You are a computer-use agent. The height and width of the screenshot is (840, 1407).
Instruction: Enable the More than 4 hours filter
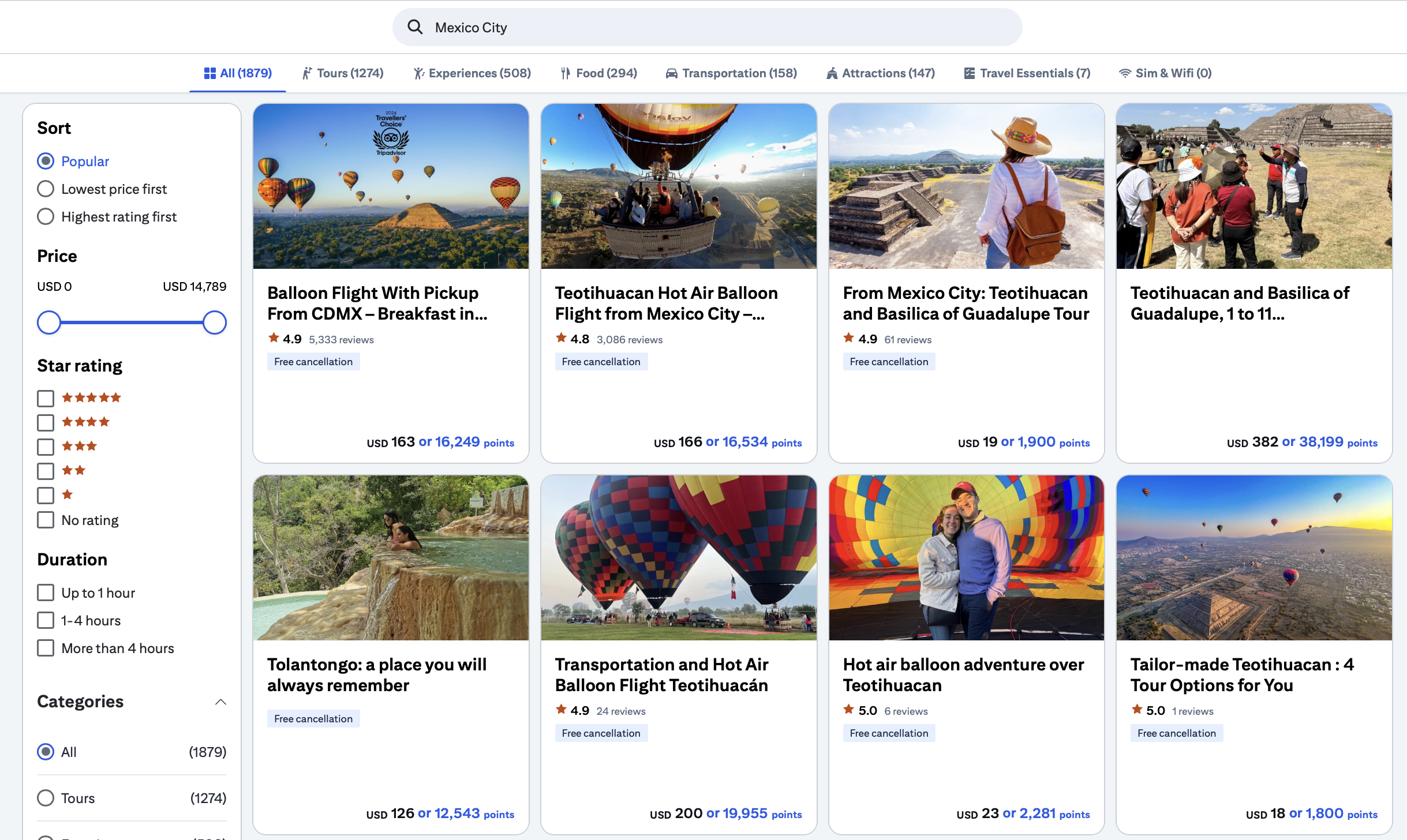coord(46,648)
